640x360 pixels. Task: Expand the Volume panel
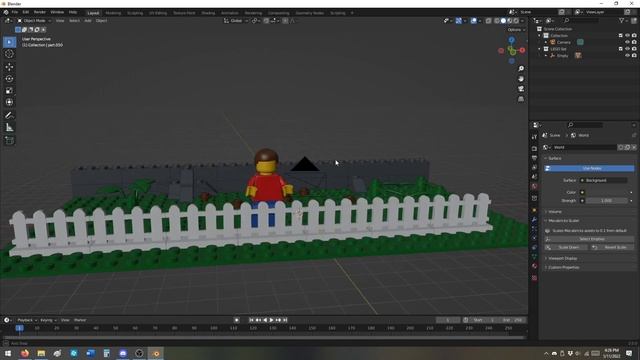click(554, 211)
